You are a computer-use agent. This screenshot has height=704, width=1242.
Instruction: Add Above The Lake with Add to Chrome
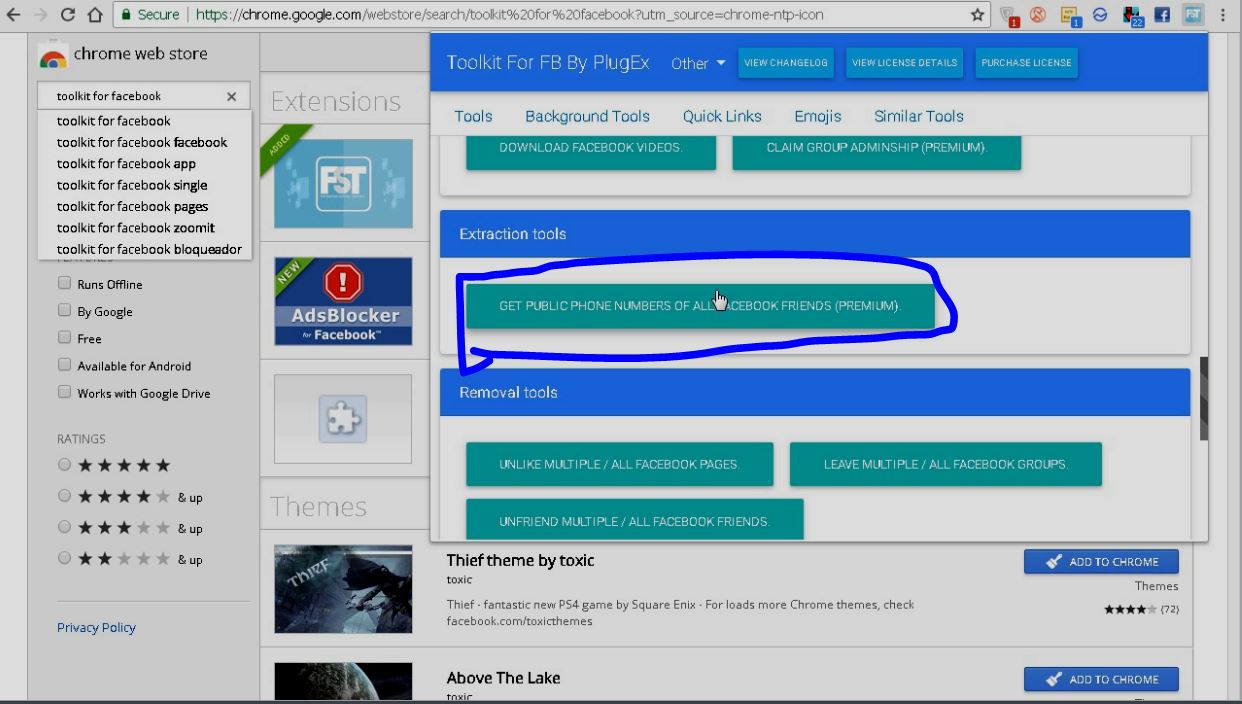pyautogui.click(x=1101, y=680)
